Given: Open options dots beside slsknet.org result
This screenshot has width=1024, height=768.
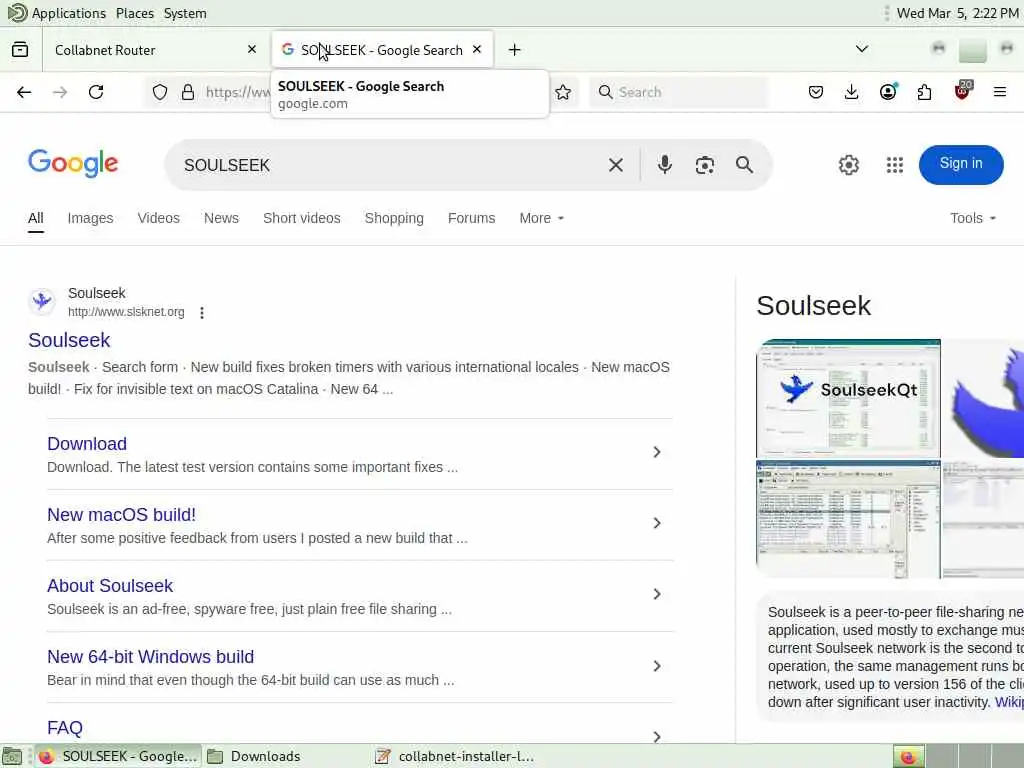Looking at the screenshot, I should (x=202, y=313).
